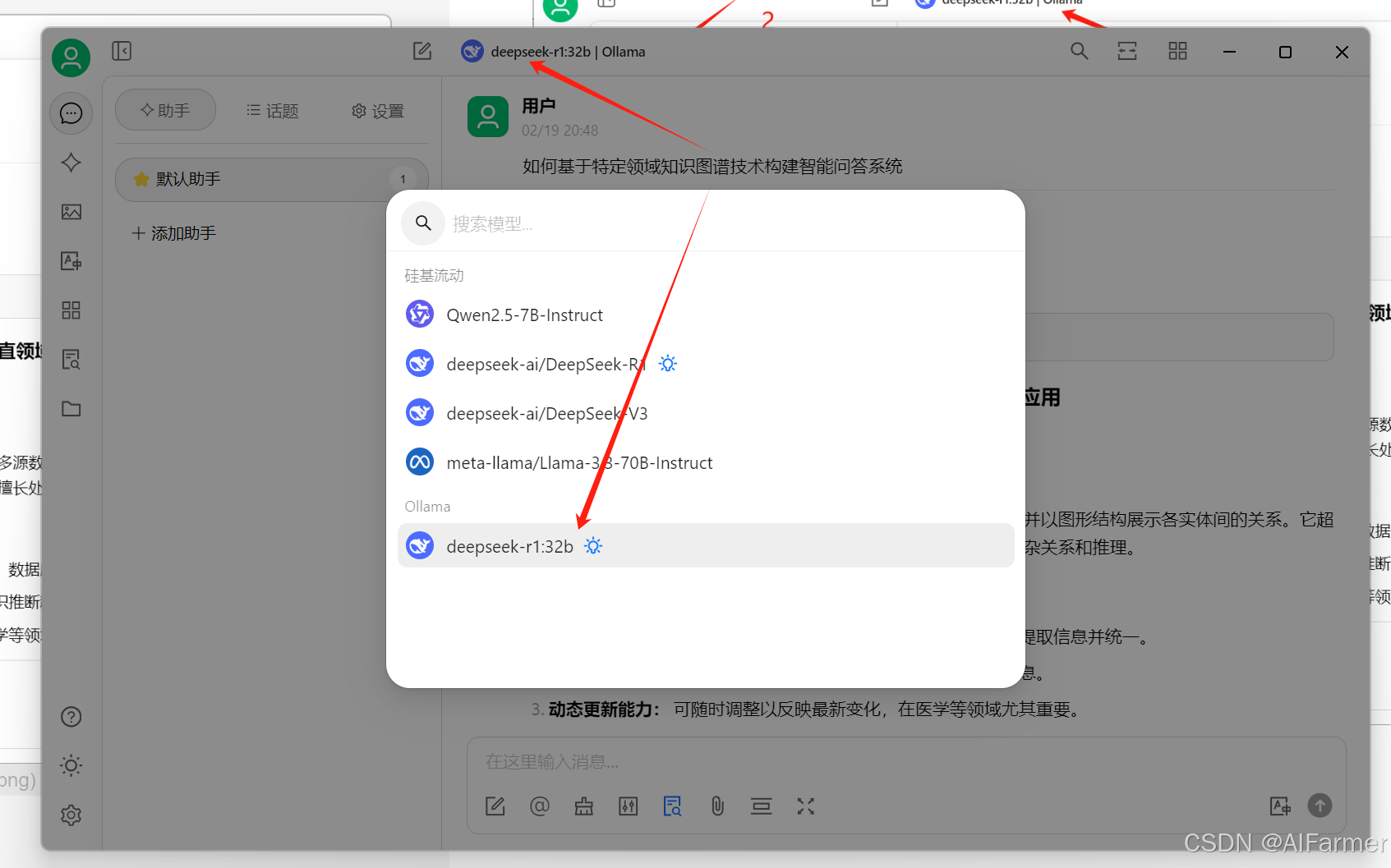Toggle the theme sun icon in sidebar

click(71, 766)
